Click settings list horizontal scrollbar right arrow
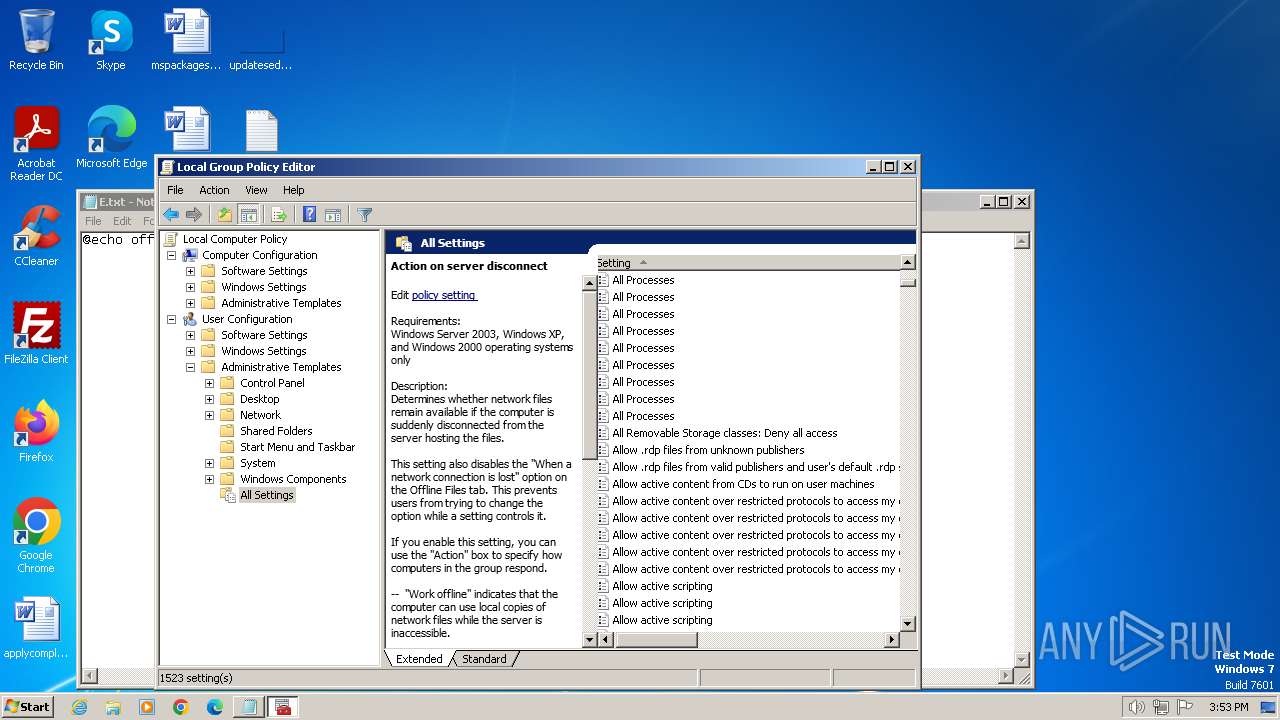The image size is (1280, 720). point(892,639)
